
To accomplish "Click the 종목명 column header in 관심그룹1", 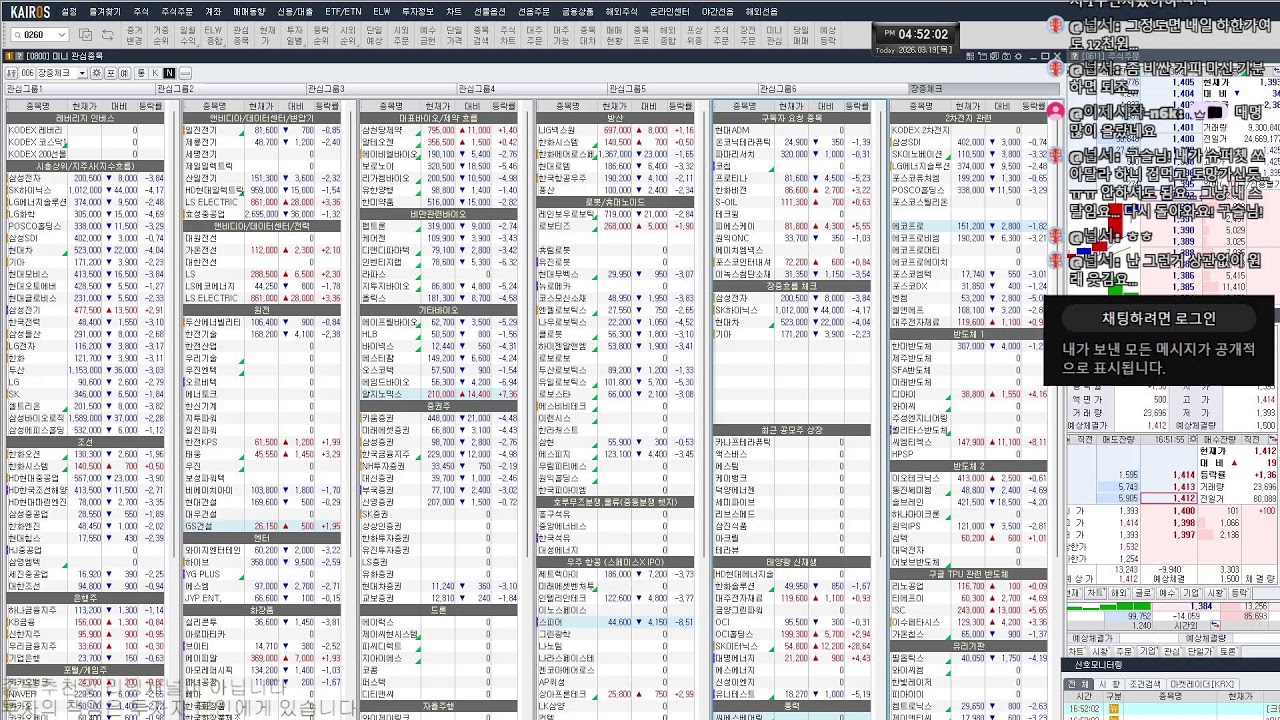I will point(37,105).
